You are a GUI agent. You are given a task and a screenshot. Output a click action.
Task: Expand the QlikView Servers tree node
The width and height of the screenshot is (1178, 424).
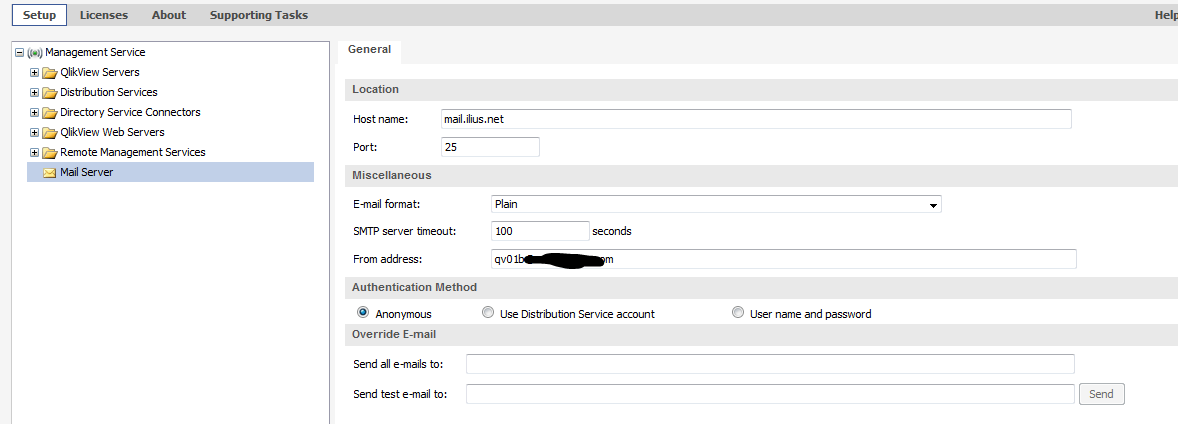35,72
